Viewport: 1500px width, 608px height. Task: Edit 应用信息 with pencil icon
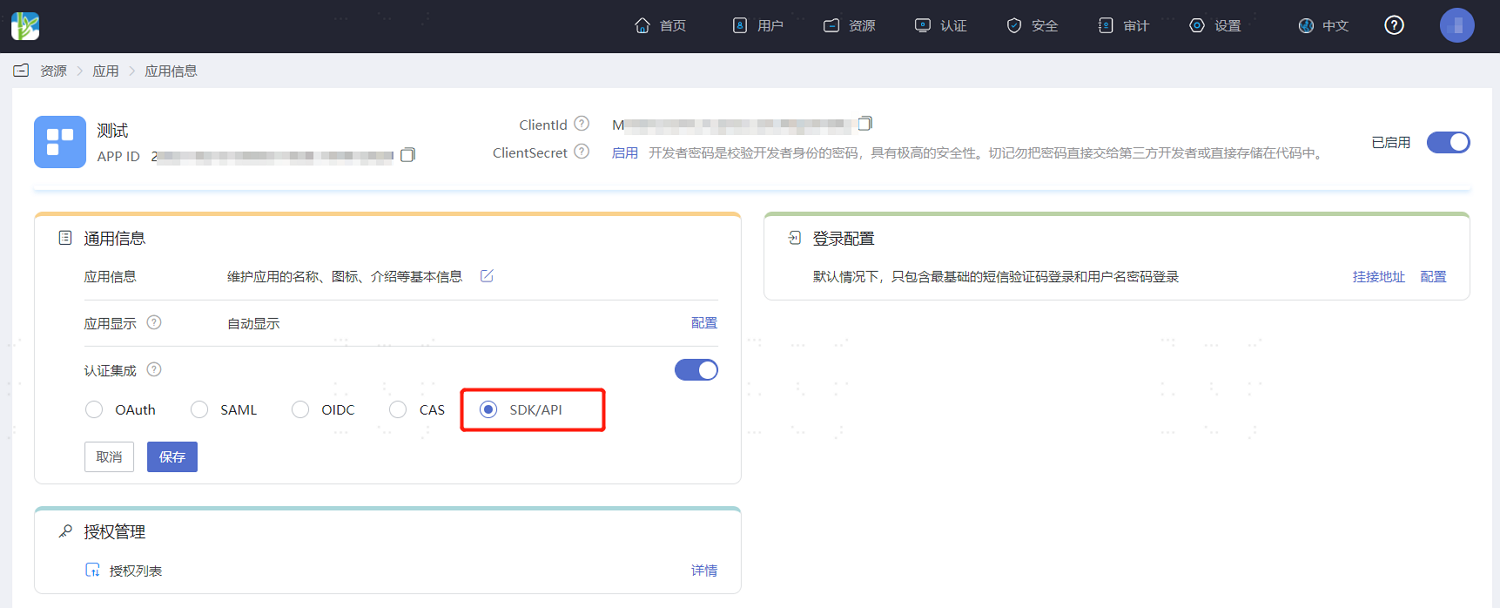click(487, 276)
